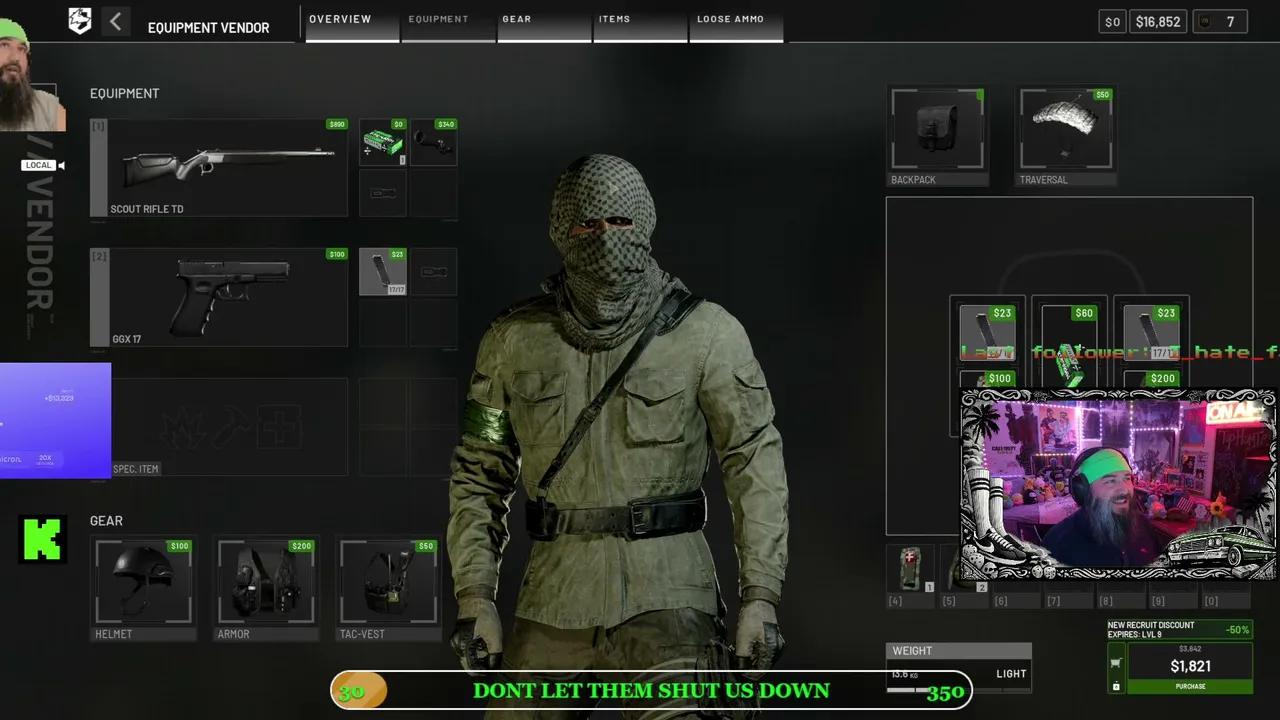Open the Overview tab
Image resolution: width=1280 pixels, height=720 pixels.
pos(352,22)
